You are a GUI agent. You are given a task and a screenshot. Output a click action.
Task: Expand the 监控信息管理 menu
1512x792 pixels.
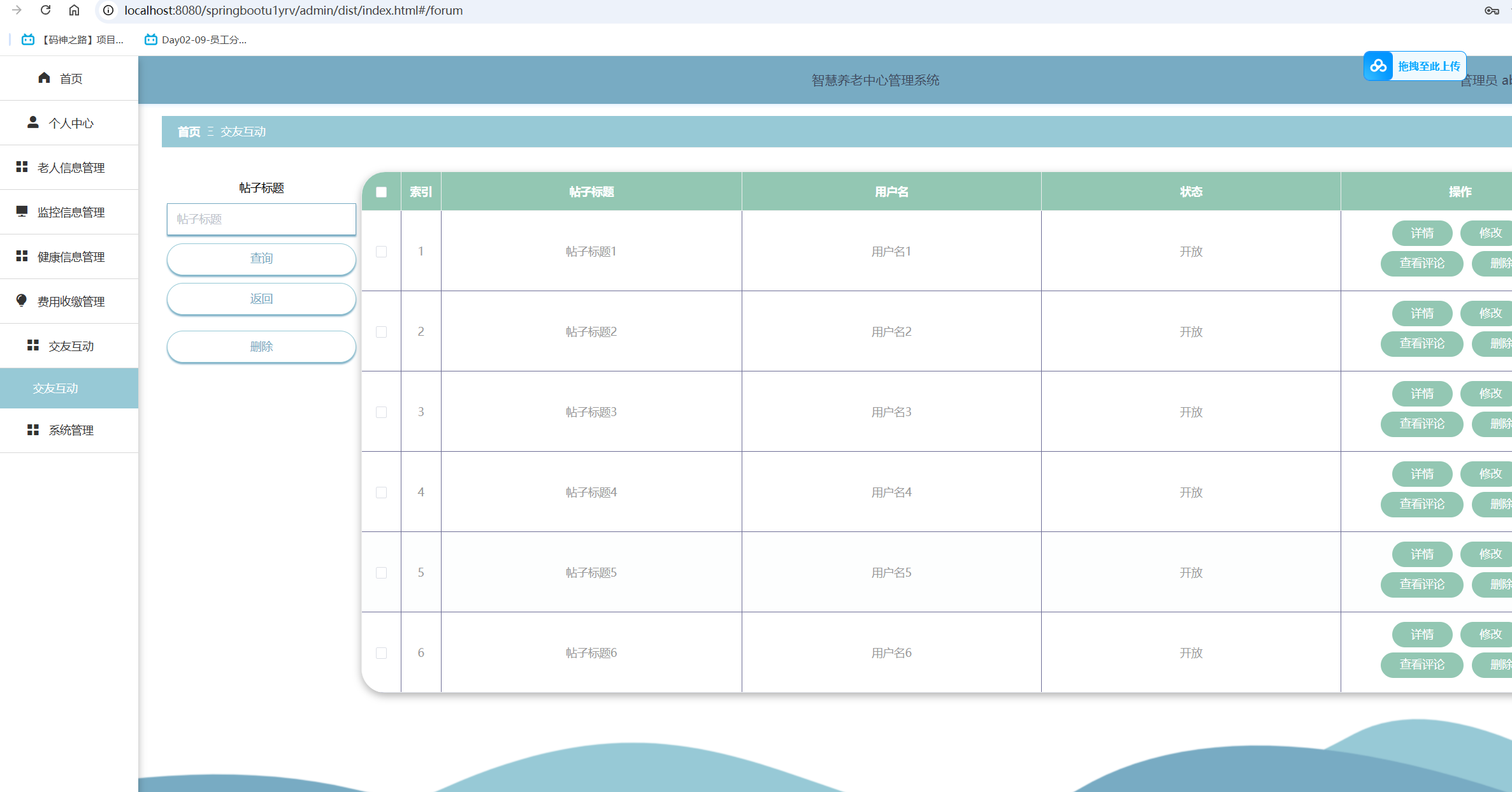coord(69,212)
